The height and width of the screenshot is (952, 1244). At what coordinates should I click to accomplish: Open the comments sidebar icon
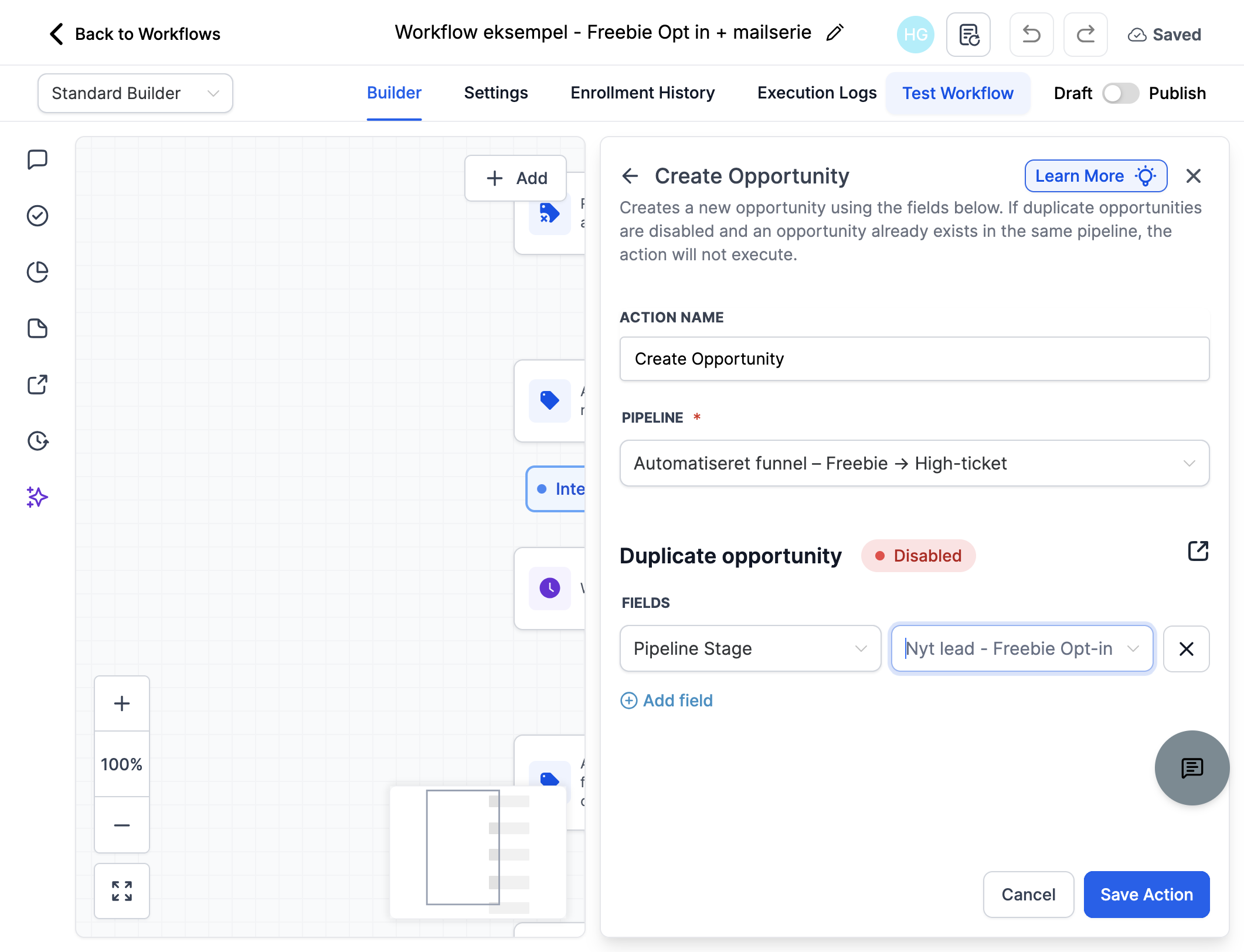click(38, 159)
